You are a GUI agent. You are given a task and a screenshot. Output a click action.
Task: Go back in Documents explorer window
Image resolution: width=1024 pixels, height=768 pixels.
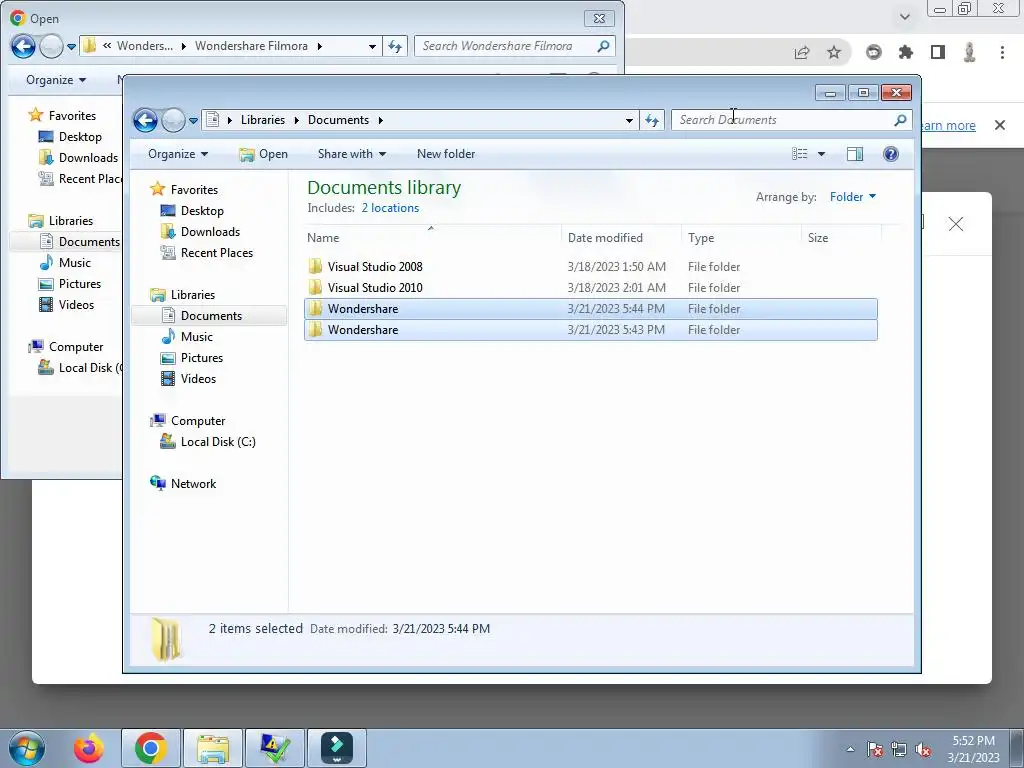coord(146,120)
